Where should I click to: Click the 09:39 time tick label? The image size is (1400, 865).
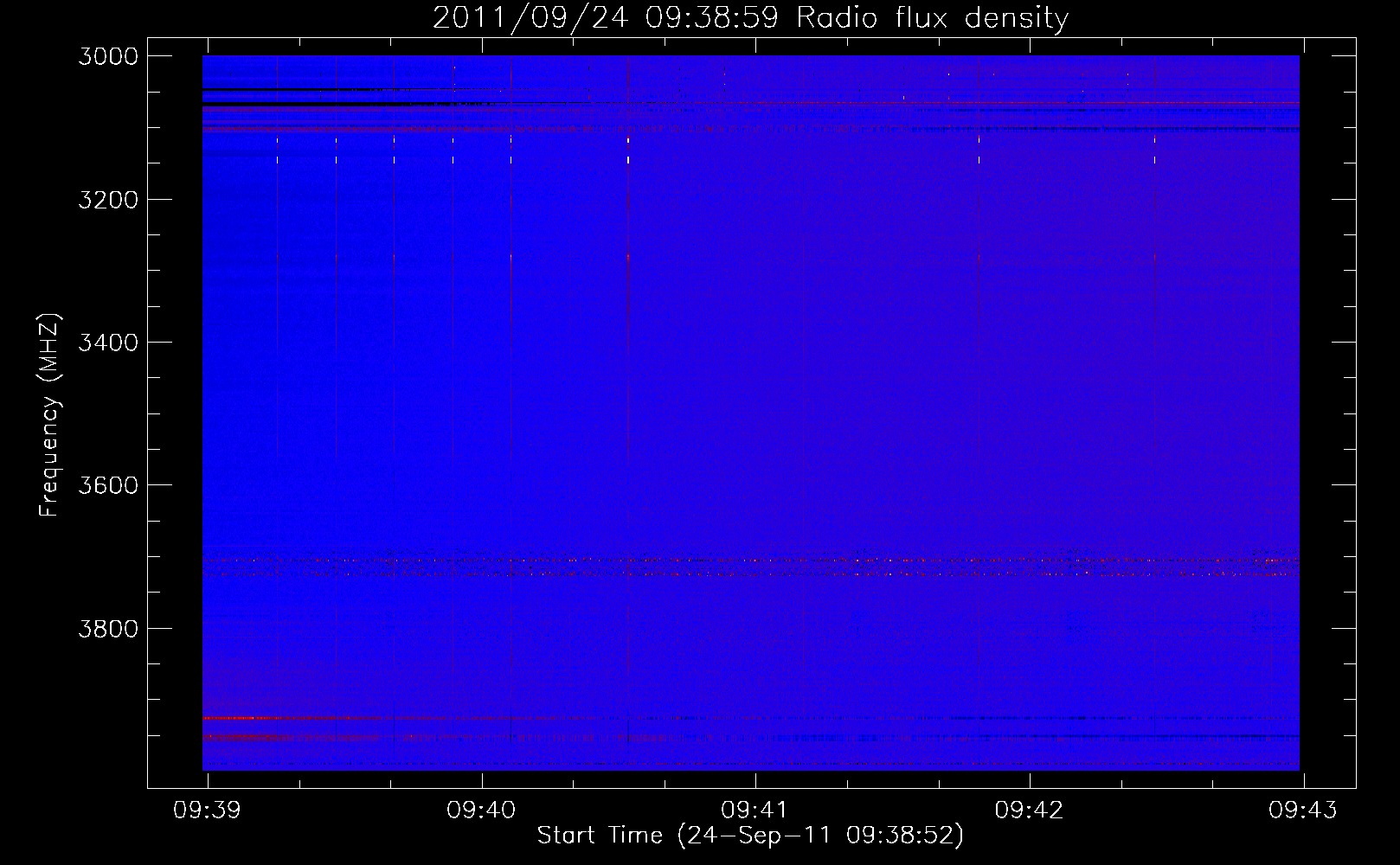[x=208, y=811]
